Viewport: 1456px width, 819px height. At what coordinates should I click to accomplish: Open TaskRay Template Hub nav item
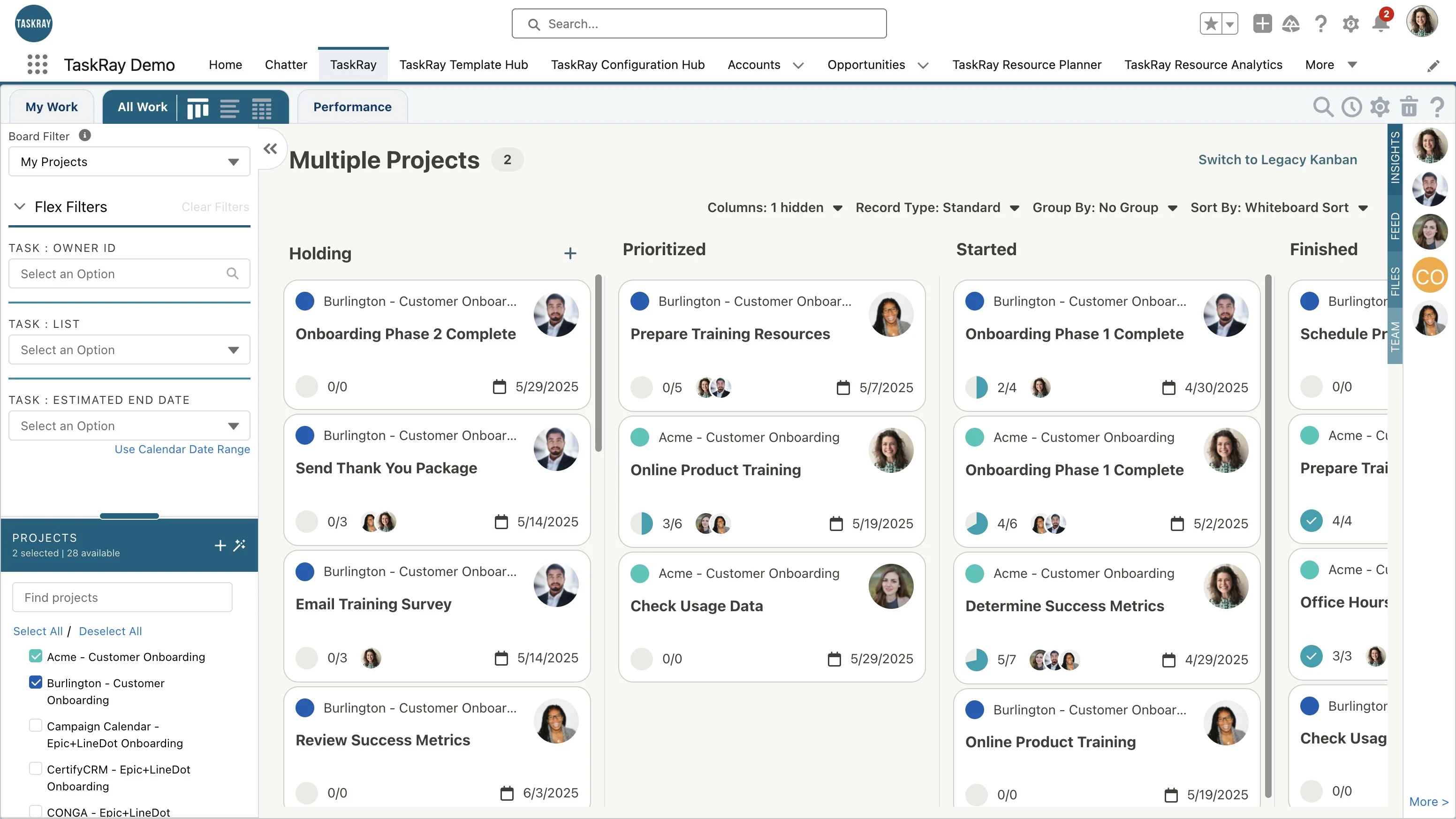pos(463,64)
